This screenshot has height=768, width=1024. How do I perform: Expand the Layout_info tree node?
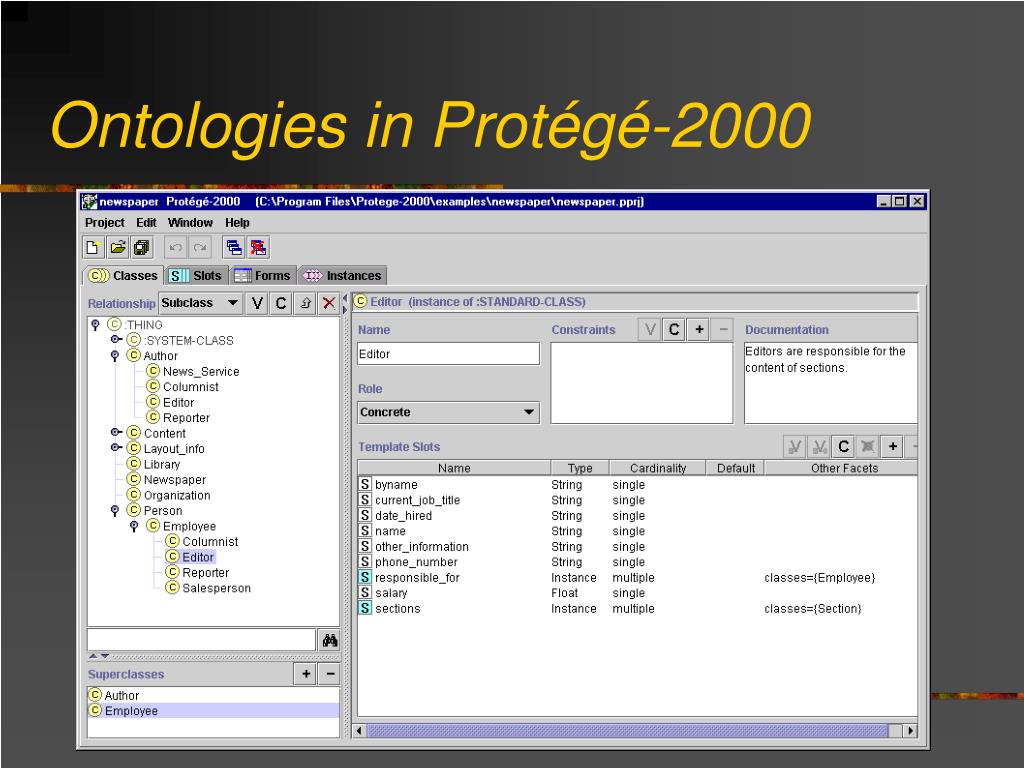coord(116,448)
